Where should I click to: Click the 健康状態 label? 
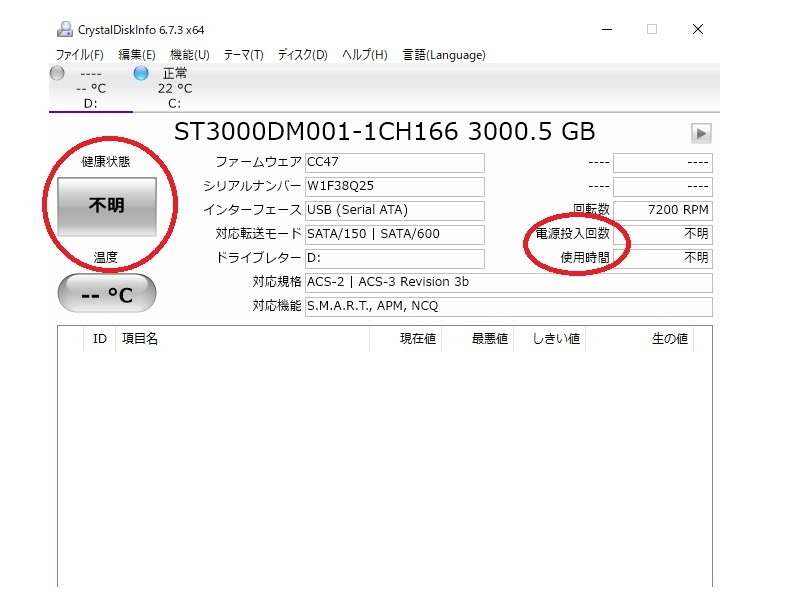coord(106,162)
